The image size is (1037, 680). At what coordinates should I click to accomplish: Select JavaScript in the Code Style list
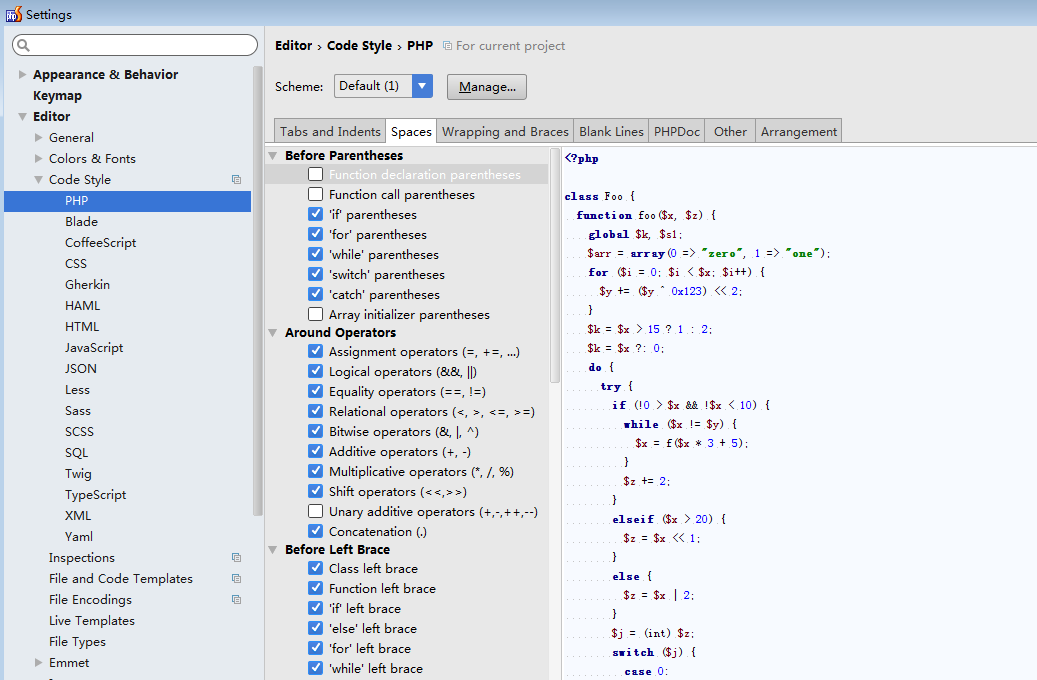tap(94, 348)
